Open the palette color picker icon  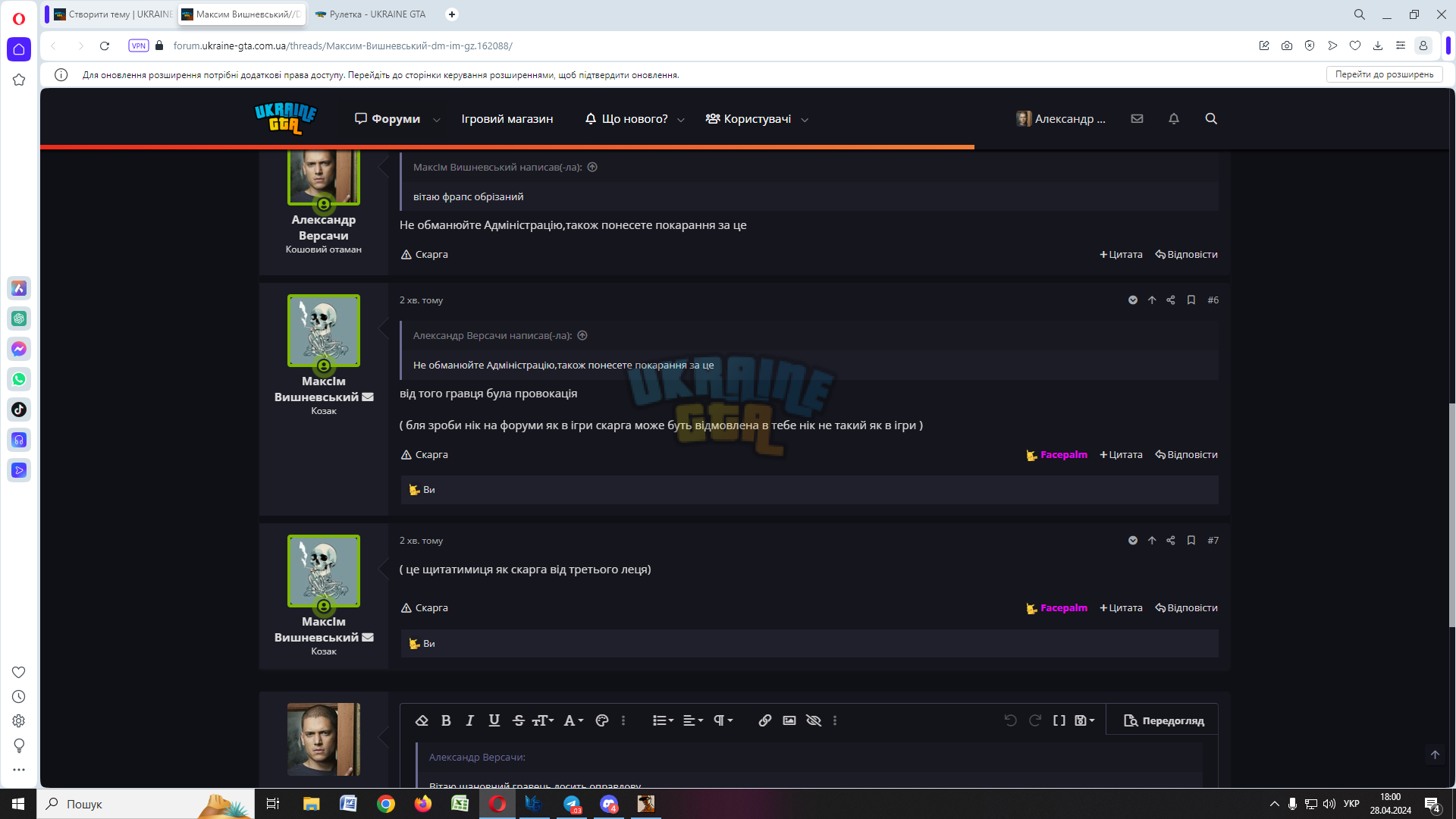point(602,720)
